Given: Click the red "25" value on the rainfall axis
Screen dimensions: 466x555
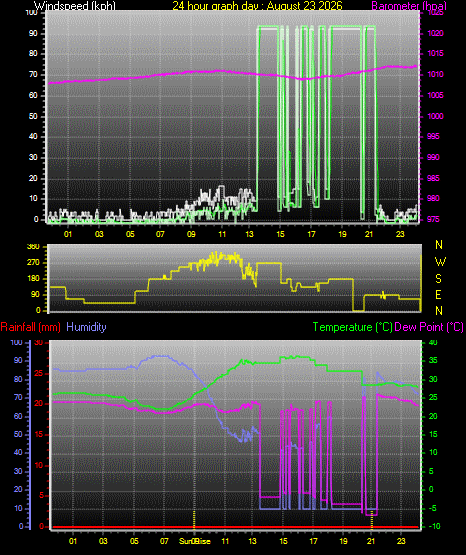Looking at the screenshot, I should [x=39, y=374].
